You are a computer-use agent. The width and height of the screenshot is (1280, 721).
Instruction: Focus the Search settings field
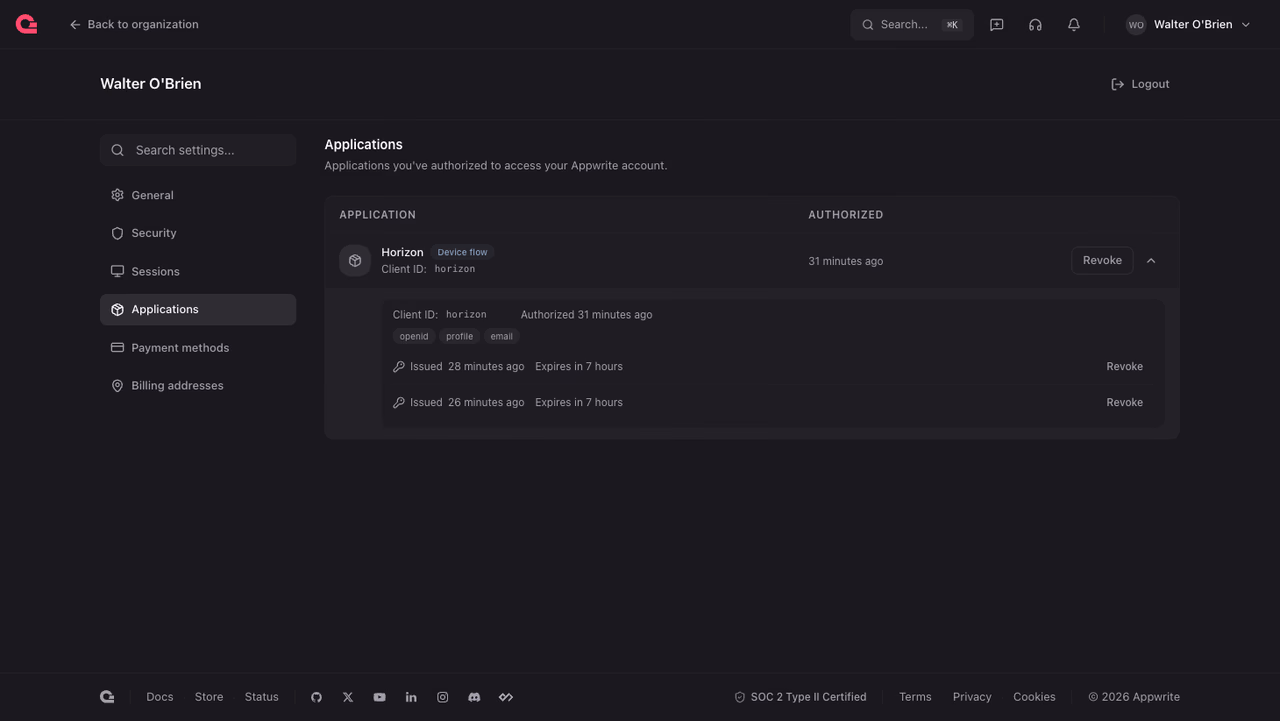[198, 150]
